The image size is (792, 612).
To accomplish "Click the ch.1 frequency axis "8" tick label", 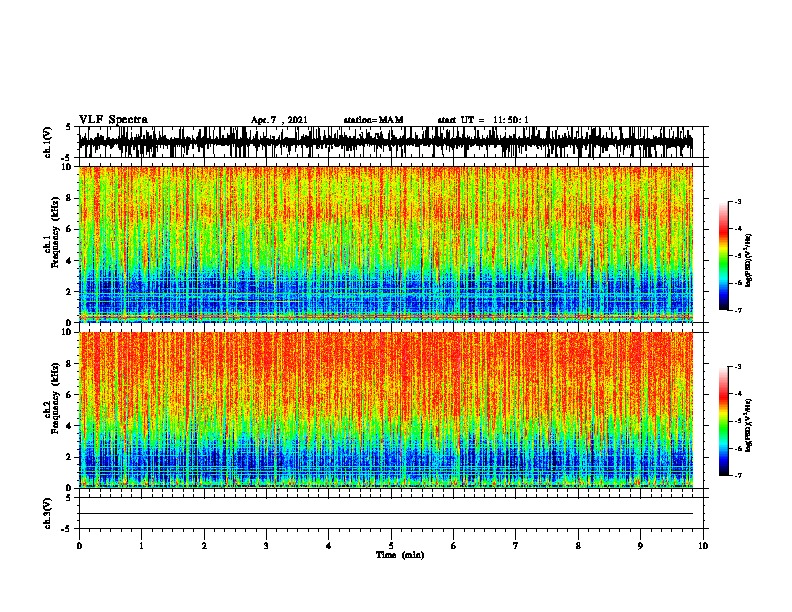I will [x=69, y=198].
